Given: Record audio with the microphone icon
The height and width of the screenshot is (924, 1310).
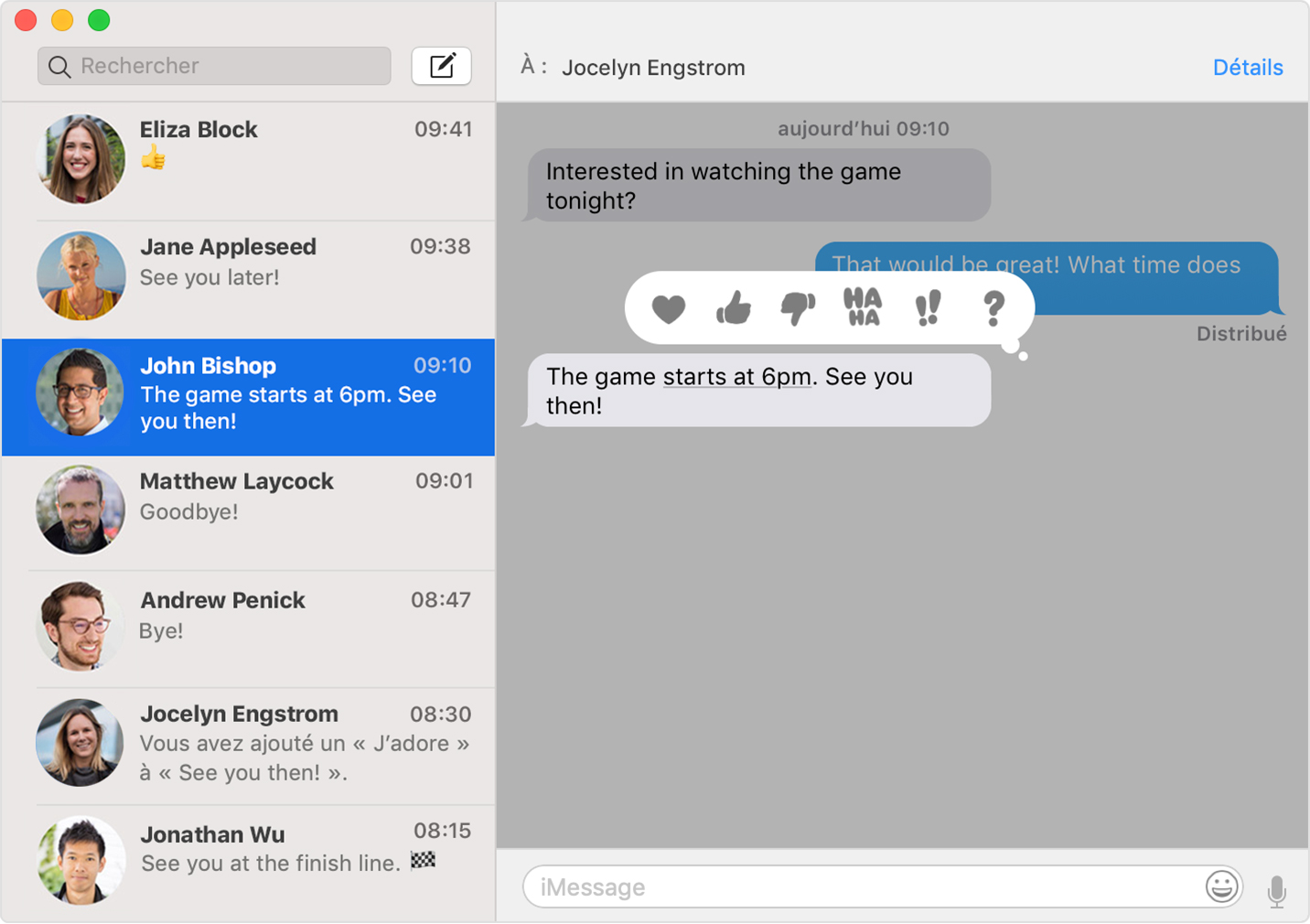Looking at the screenshot, I should 1277,890.
